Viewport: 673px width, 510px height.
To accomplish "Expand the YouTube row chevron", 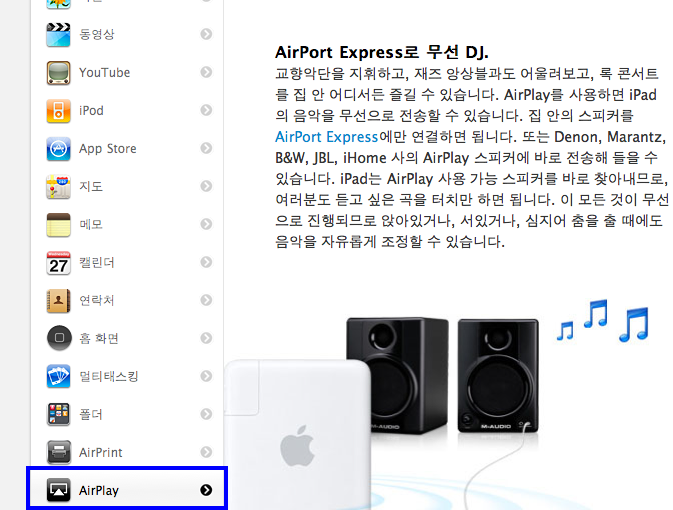I will click(x=206, y=72).
